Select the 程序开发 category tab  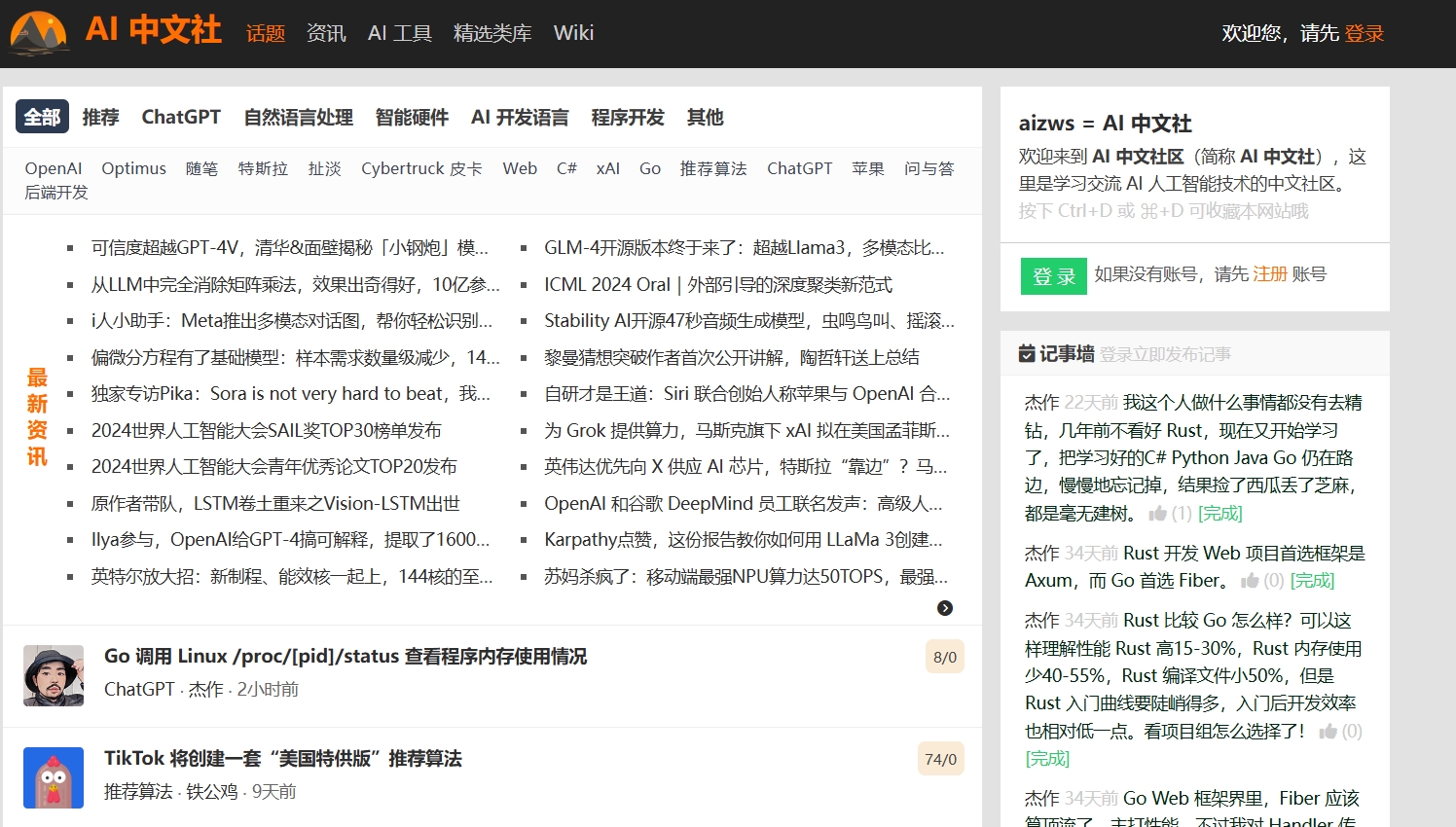[628, 117]
